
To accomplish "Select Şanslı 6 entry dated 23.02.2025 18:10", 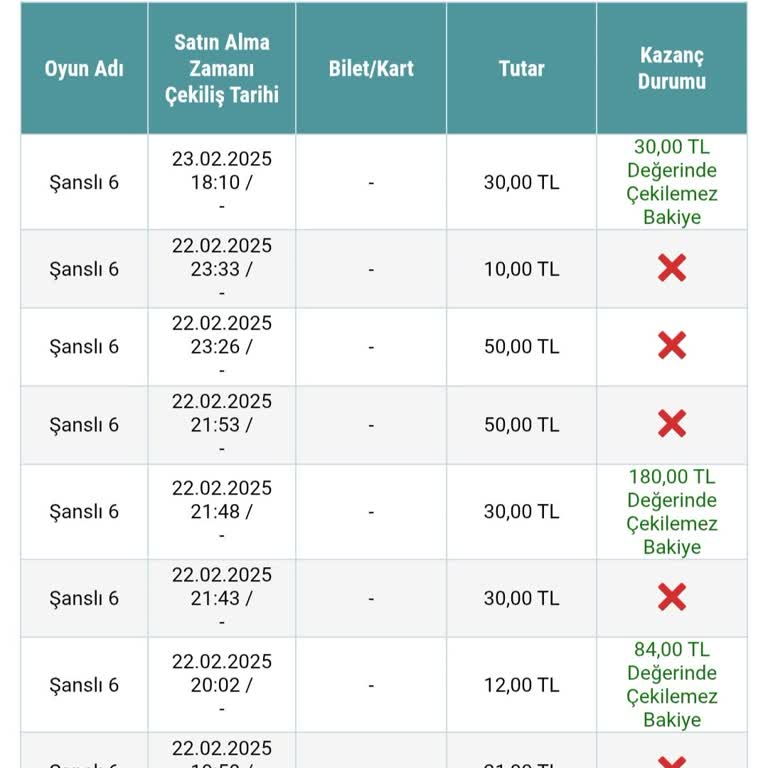I will click(84, 182).
